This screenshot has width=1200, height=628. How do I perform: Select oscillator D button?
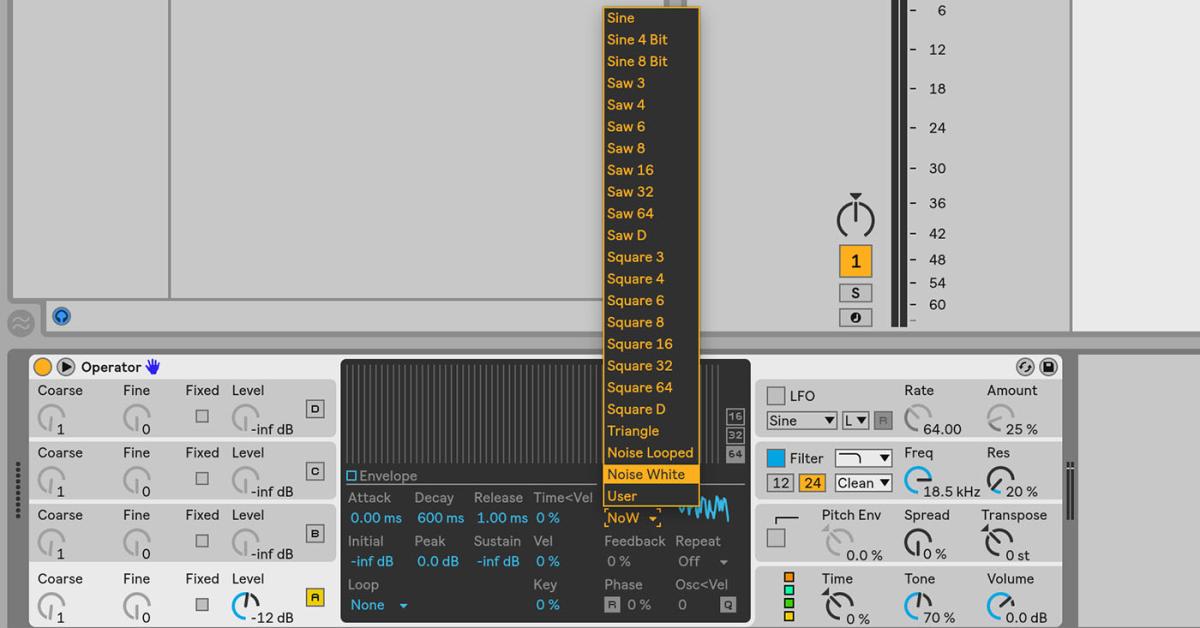click(315, 408)
